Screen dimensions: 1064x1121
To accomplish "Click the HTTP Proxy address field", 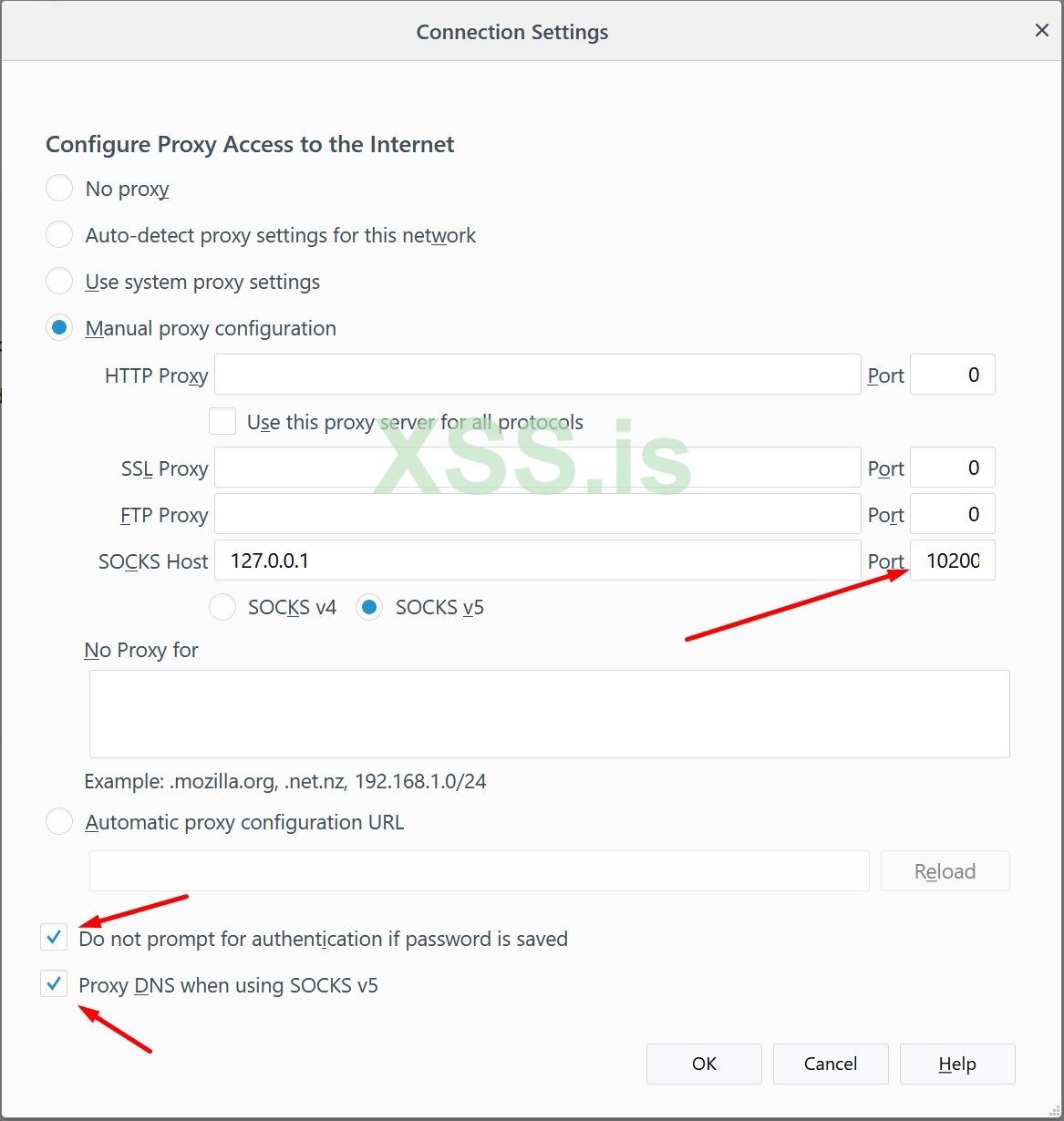I will (x=537, y=375).
